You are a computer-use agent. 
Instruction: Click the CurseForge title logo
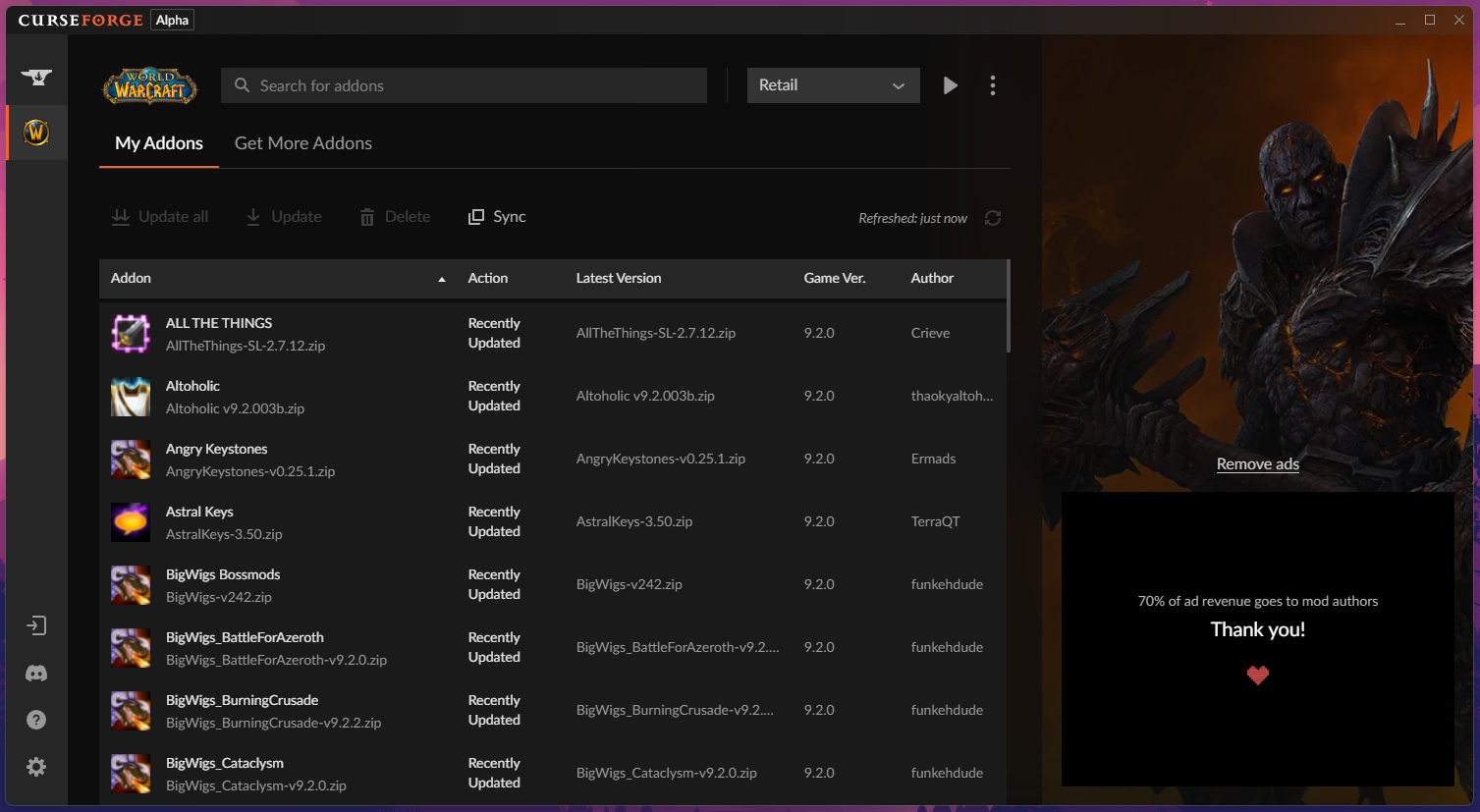click(x=81, y=20)
